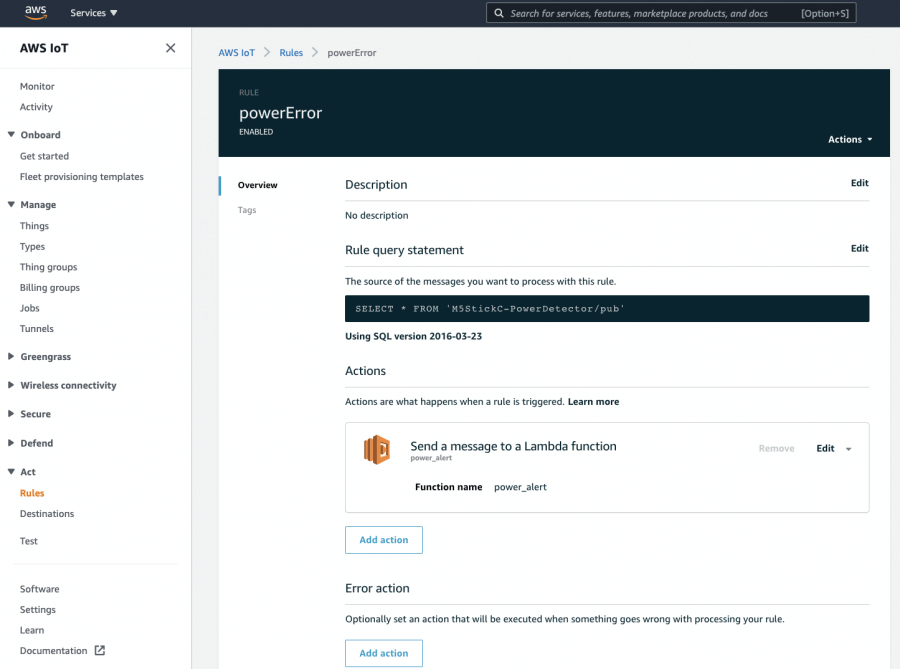900x669 pixels.
Task: Open Activity in the sidebar
Action: click(36, 107)
